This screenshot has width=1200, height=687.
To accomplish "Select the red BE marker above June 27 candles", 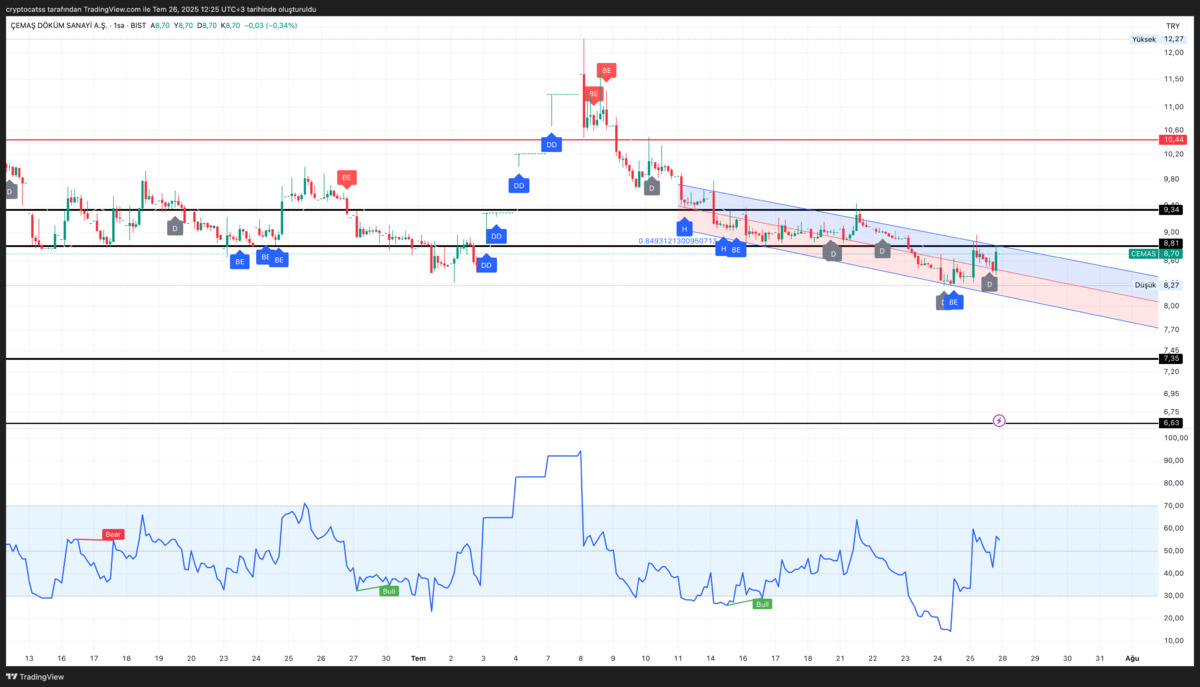I will tap(347, 178).
